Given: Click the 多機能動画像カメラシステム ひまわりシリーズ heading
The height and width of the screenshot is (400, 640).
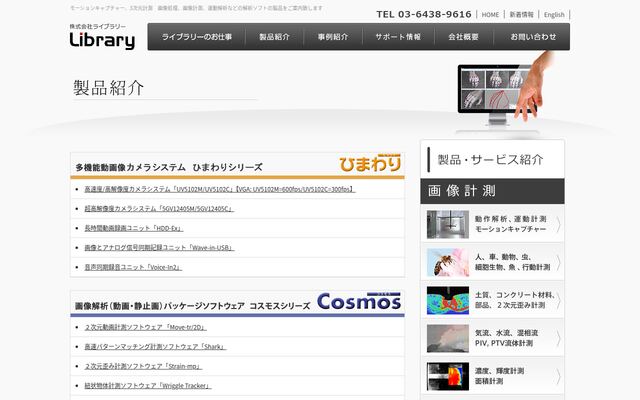Looking at the screenshot, I should 169,167.
